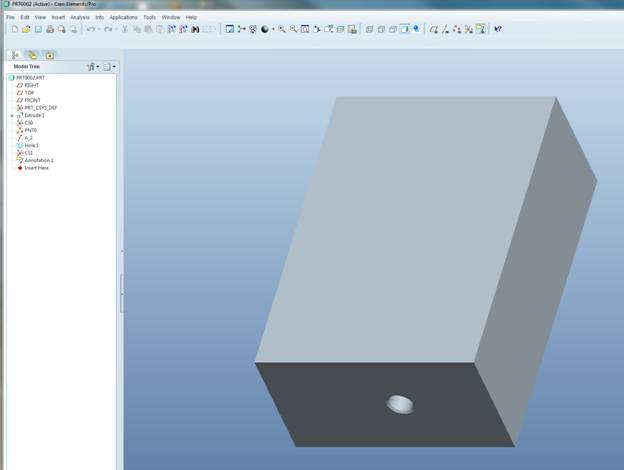Viewport: 624px width, 470px height.
Task: Click the Save icon in toolbar
Action: pos(38,29)
